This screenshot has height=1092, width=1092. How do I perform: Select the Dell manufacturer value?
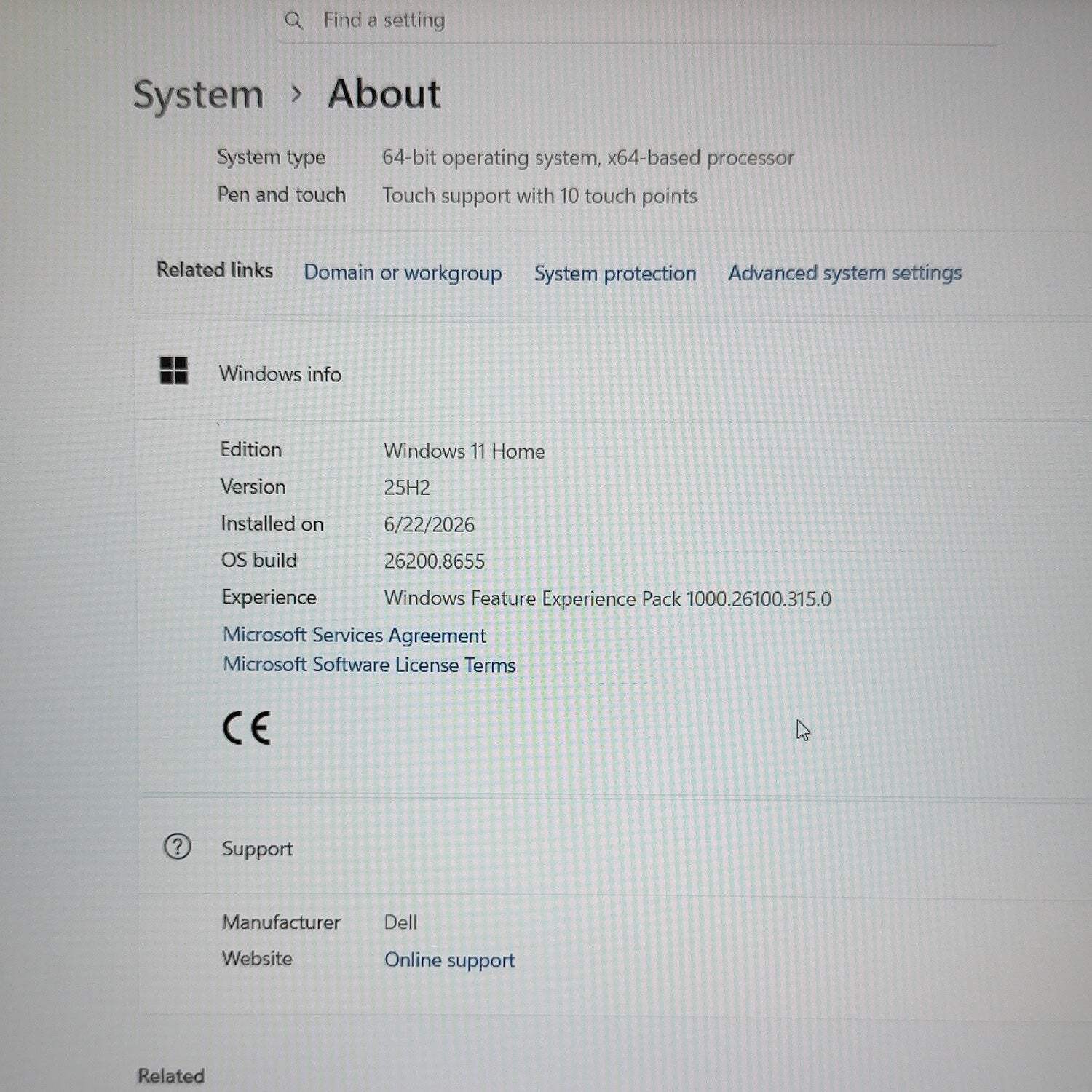pyautogui.click(x=400, y=922)
